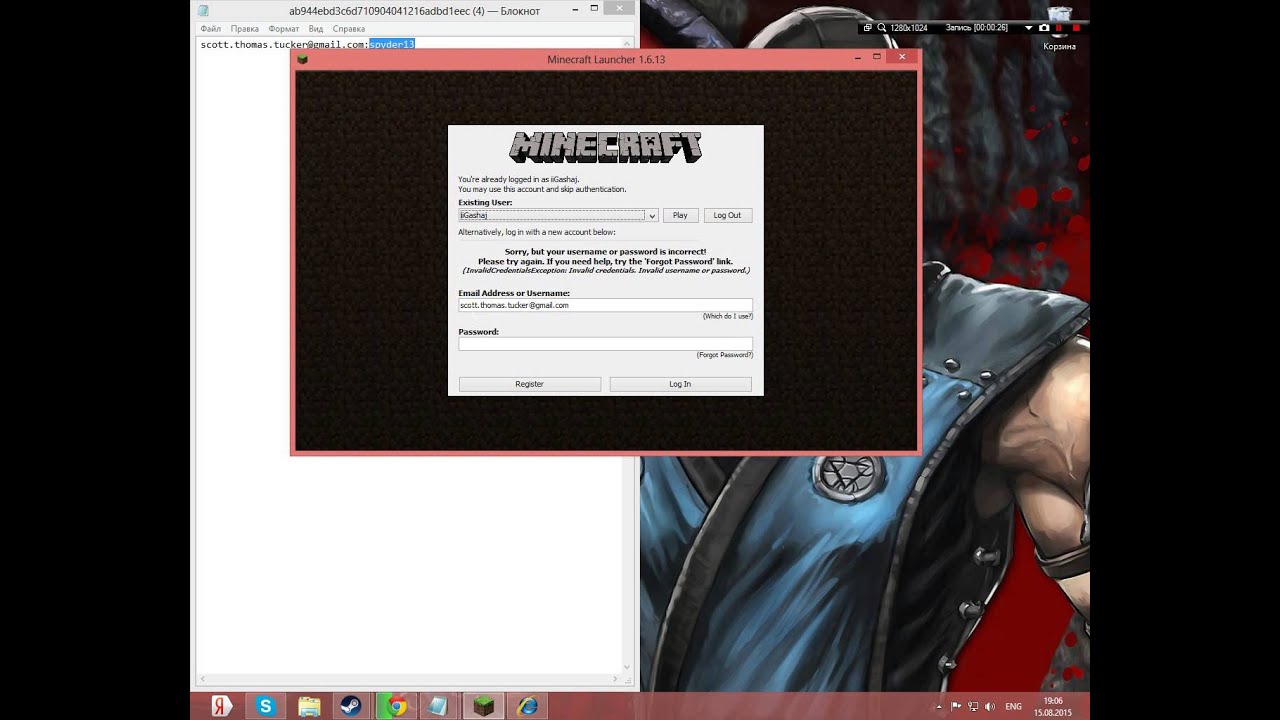Open File Explorer from the taskbar

pyautogui.click(x=309, y=706)
